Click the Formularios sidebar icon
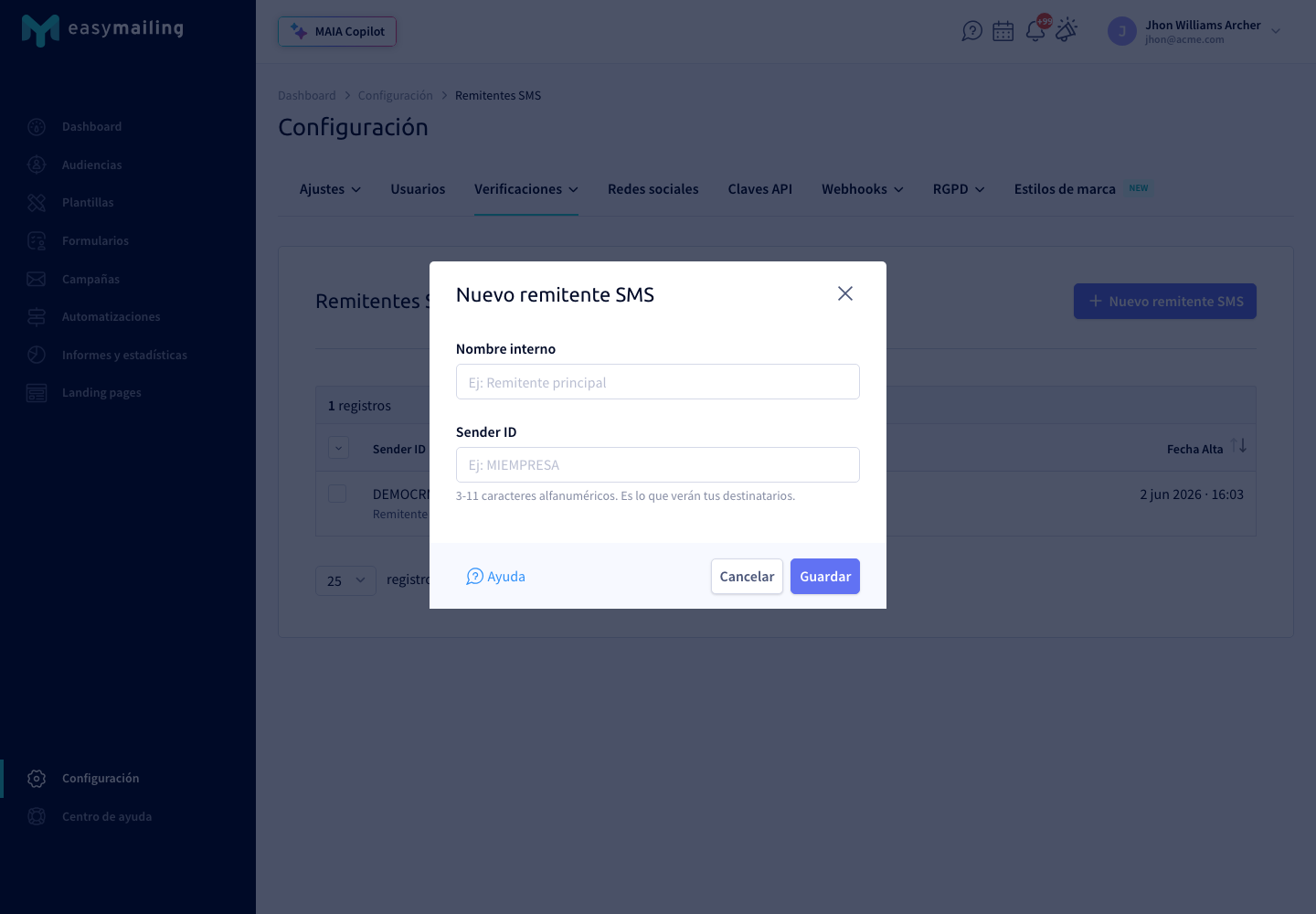1316x914 pixels. [37, 241]
